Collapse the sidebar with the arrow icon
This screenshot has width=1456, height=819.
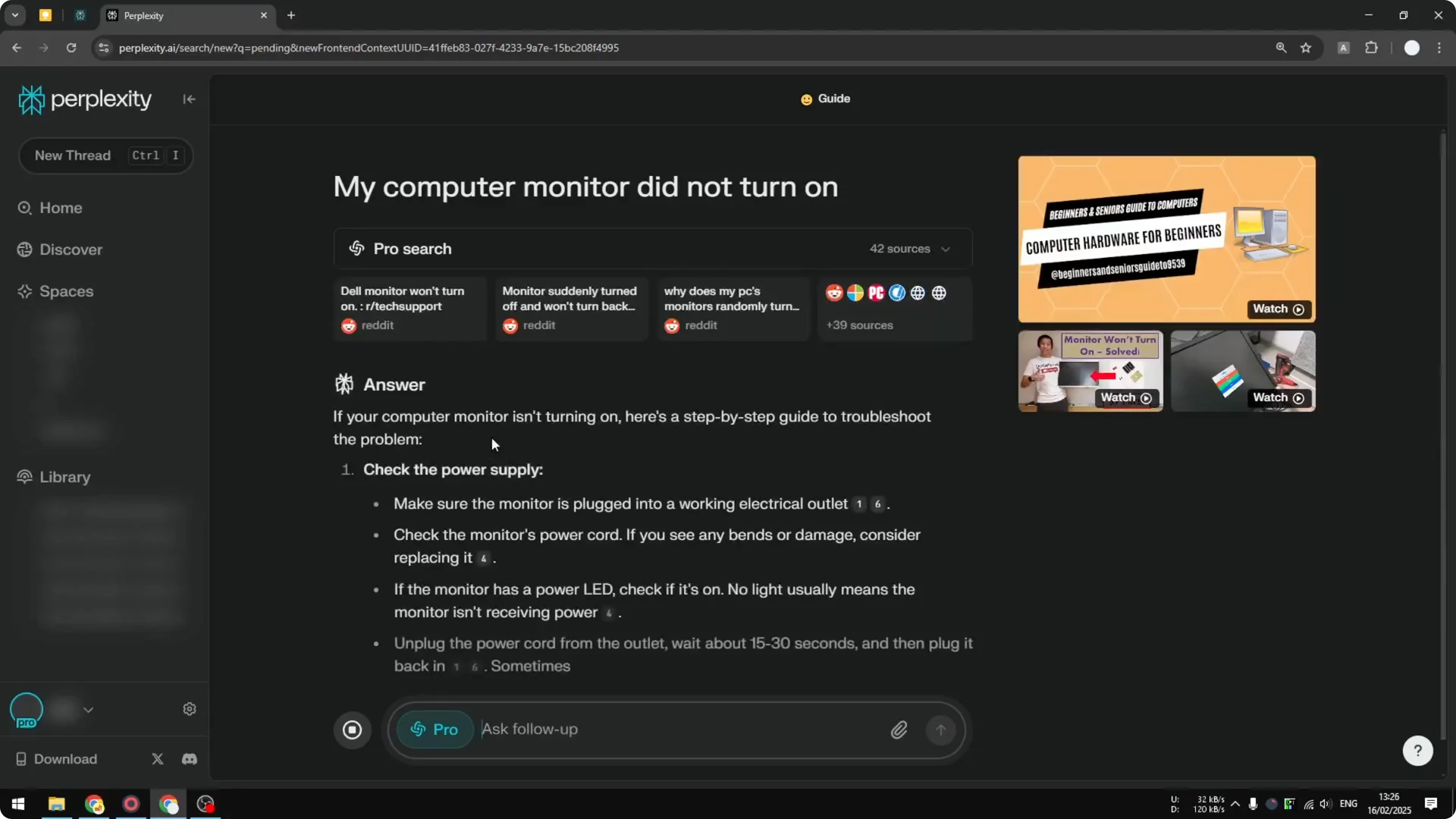[188, 99]
